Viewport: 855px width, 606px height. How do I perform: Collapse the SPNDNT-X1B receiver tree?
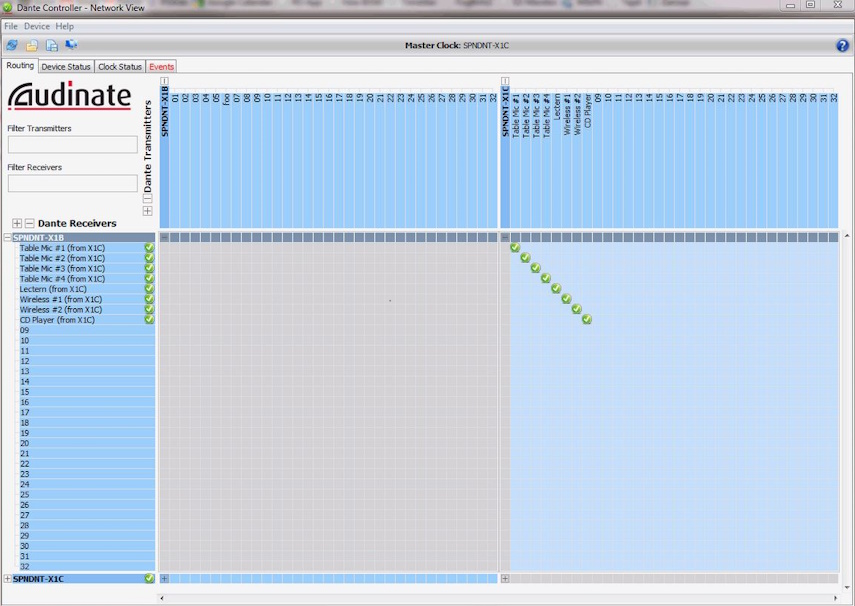coord(8,238)
